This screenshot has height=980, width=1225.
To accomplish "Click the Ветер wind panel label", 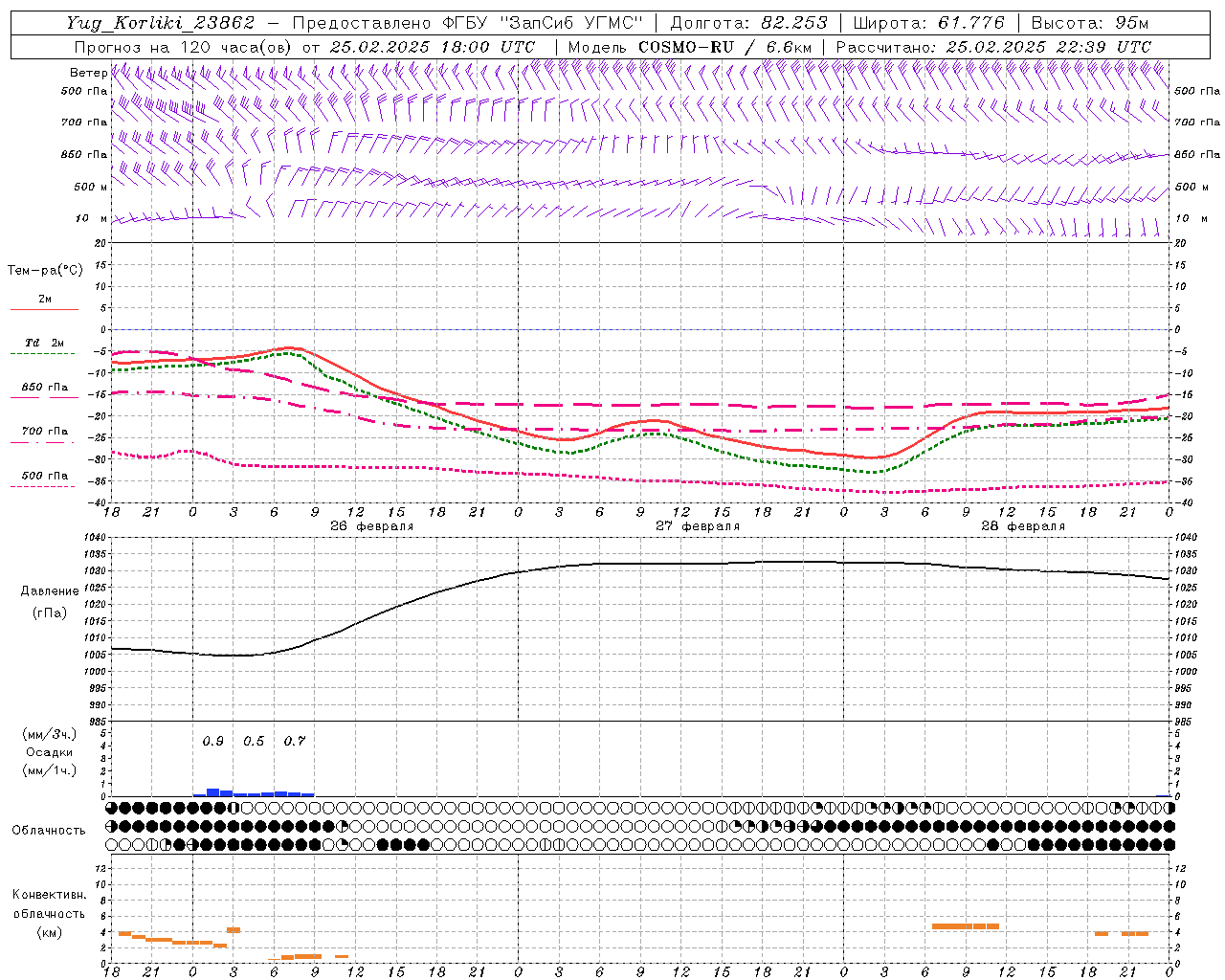I will point(88,73).
